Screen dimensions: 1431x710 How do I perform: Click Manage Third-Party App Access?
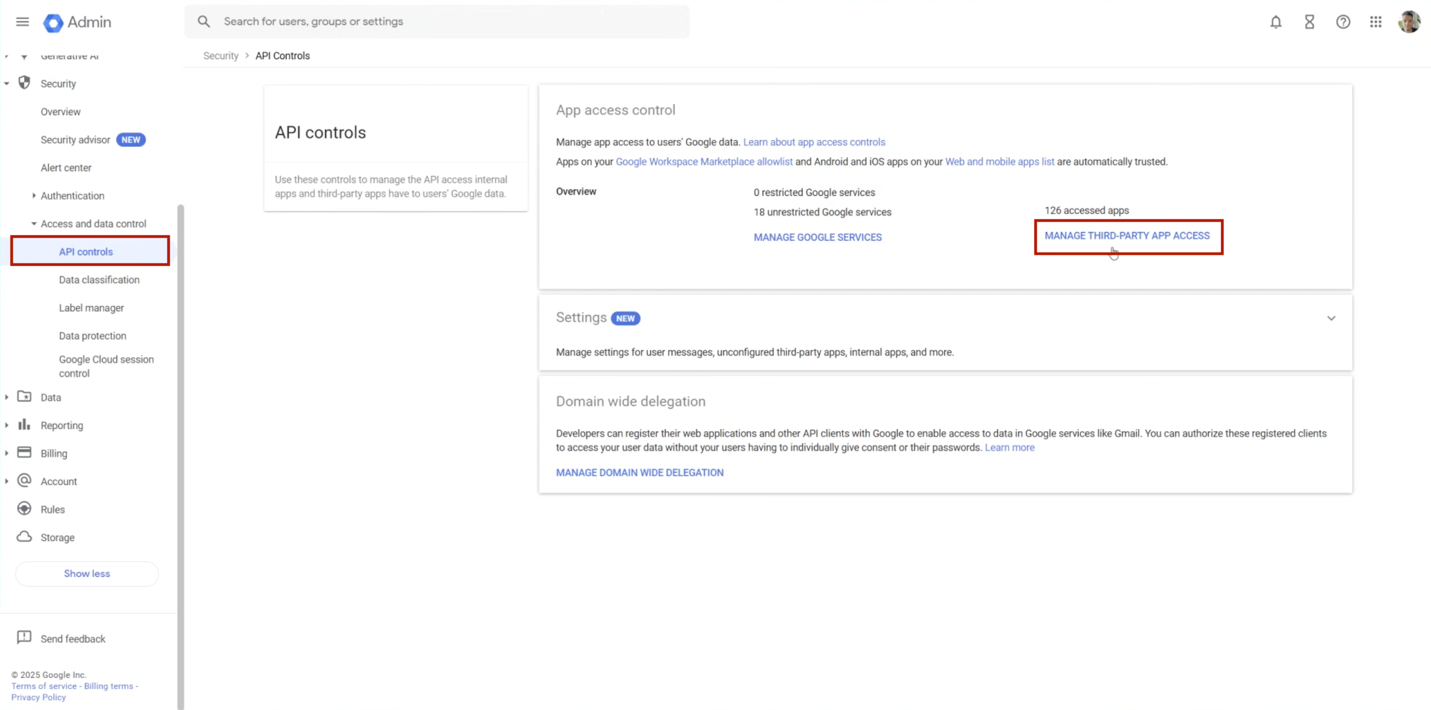point(1127,236)
